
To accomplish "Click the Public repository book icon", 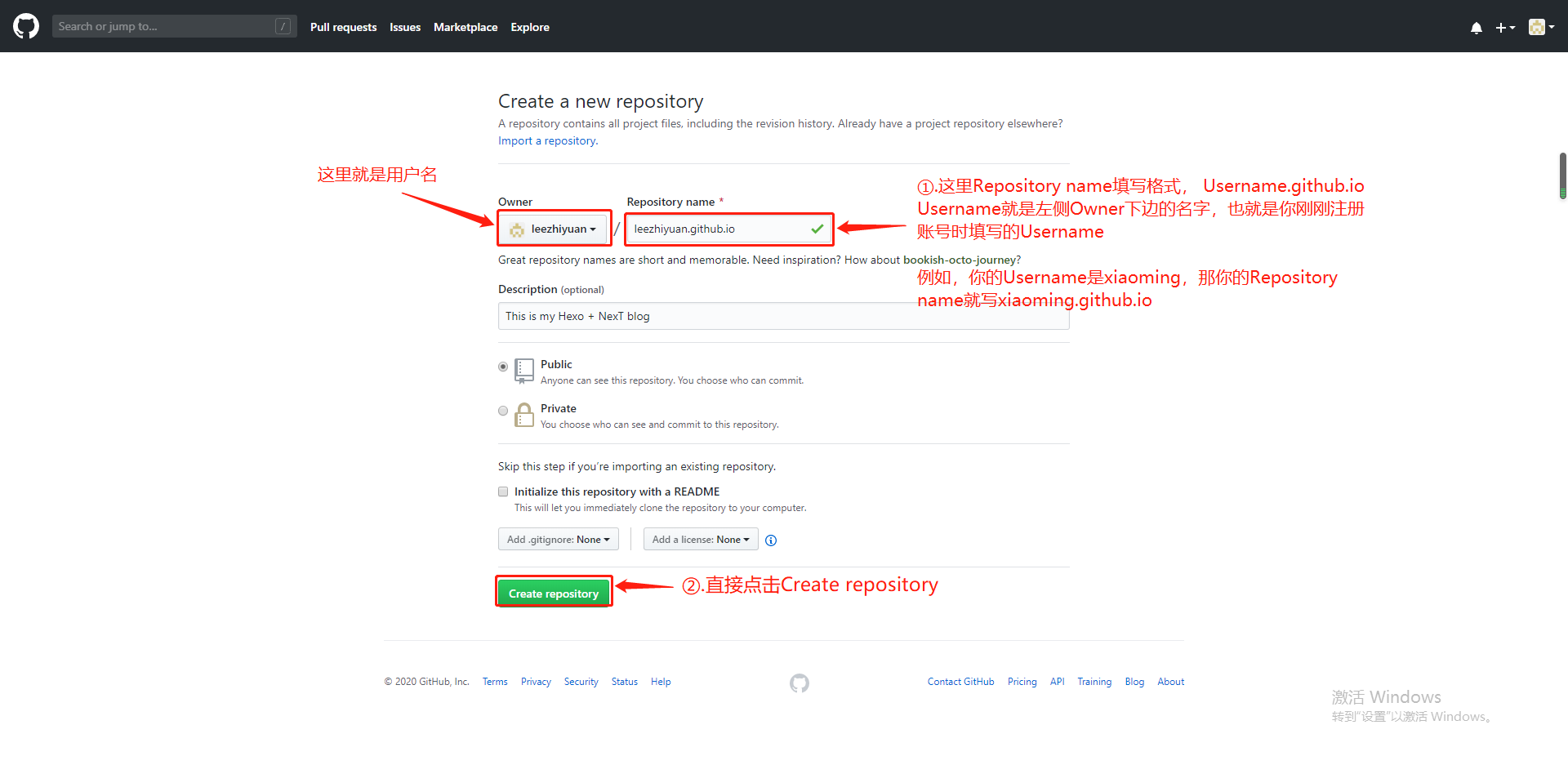I will 524,371.
